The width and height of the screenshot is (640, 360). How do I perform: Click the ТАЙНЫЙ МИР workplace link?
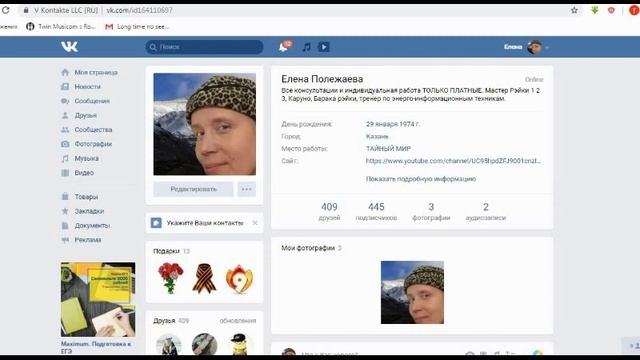click(x=388, y=149)
